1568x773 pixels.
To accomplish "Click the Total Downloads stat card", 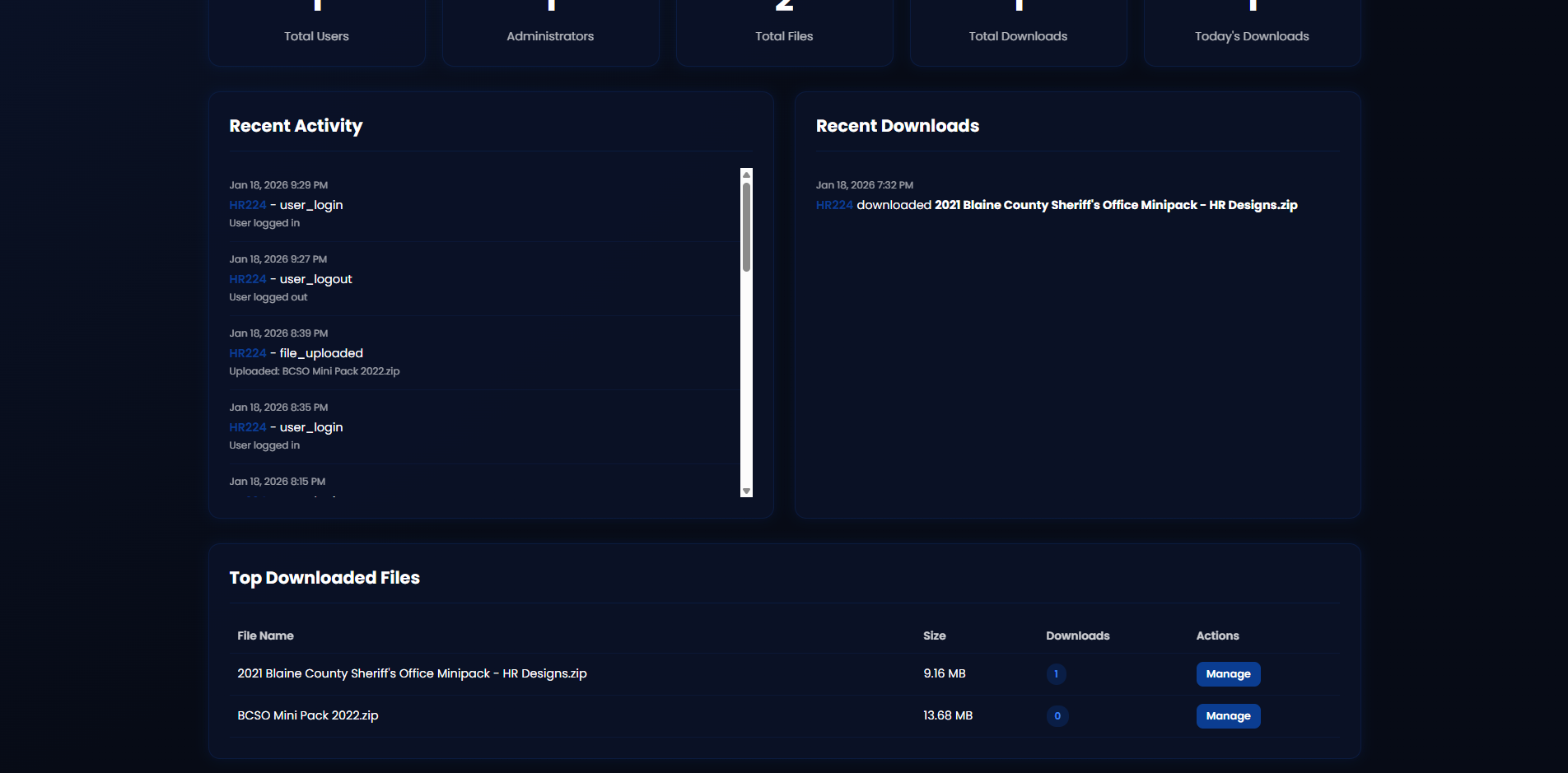I will coord(1018,31).
